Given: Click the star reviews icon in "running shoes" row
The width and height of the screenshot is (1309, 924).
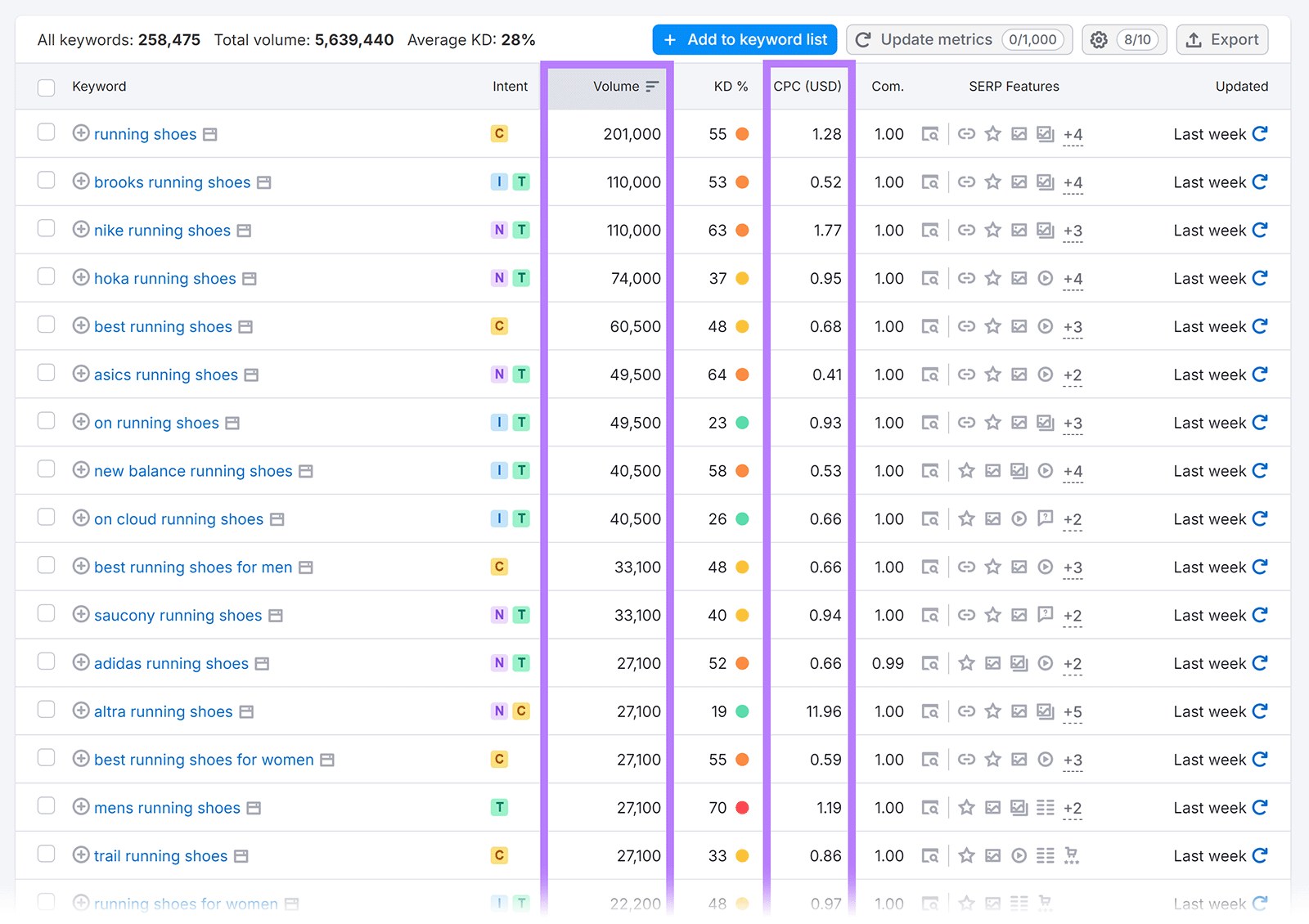Looking at the screenshot, I should pos(992,133).
